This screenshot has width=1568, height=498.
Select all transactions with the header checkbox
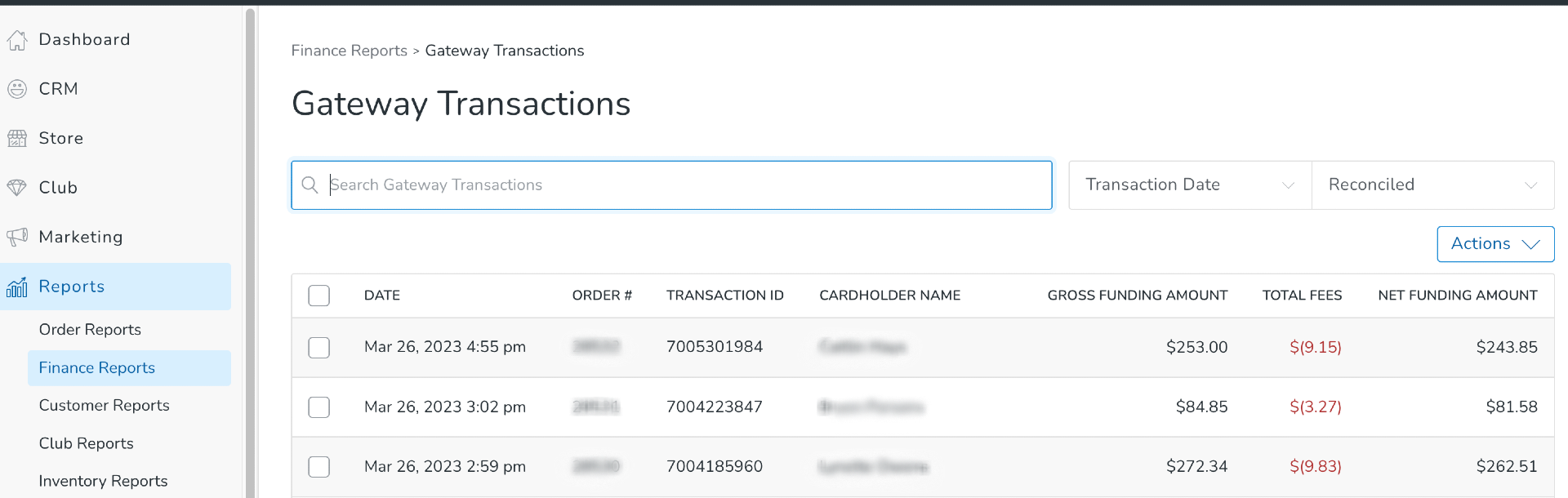point(318,295)
